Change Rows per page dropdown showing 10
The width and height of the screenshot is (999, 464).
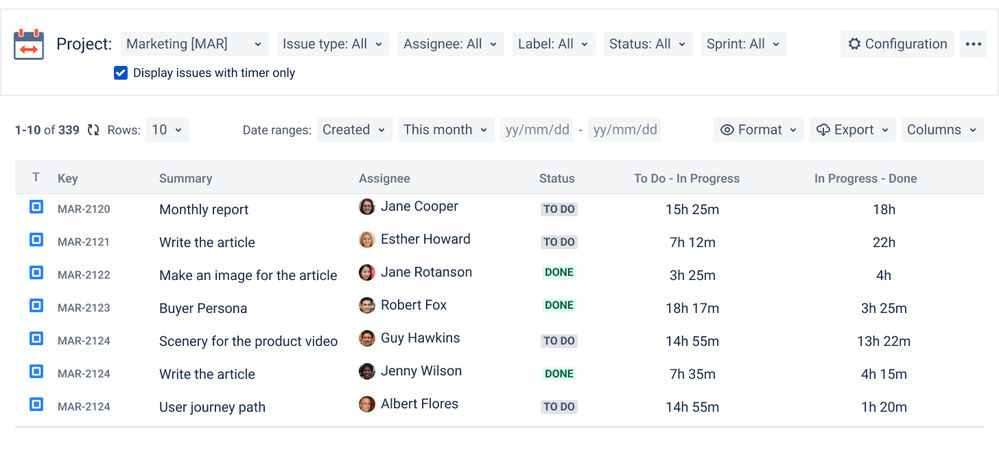168,130
